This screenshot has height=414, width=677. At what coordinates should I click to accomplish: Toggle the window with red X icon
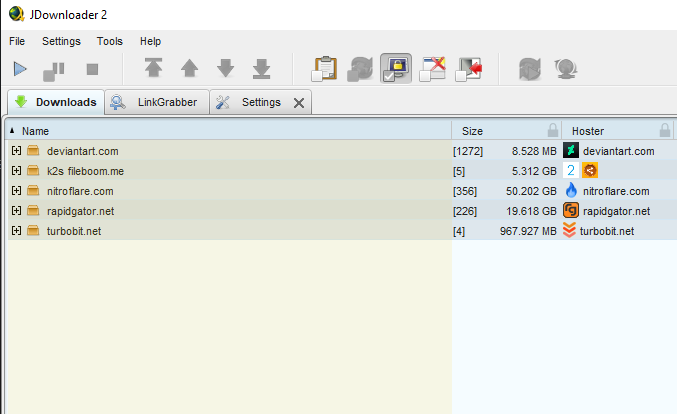tap(433, 69)
